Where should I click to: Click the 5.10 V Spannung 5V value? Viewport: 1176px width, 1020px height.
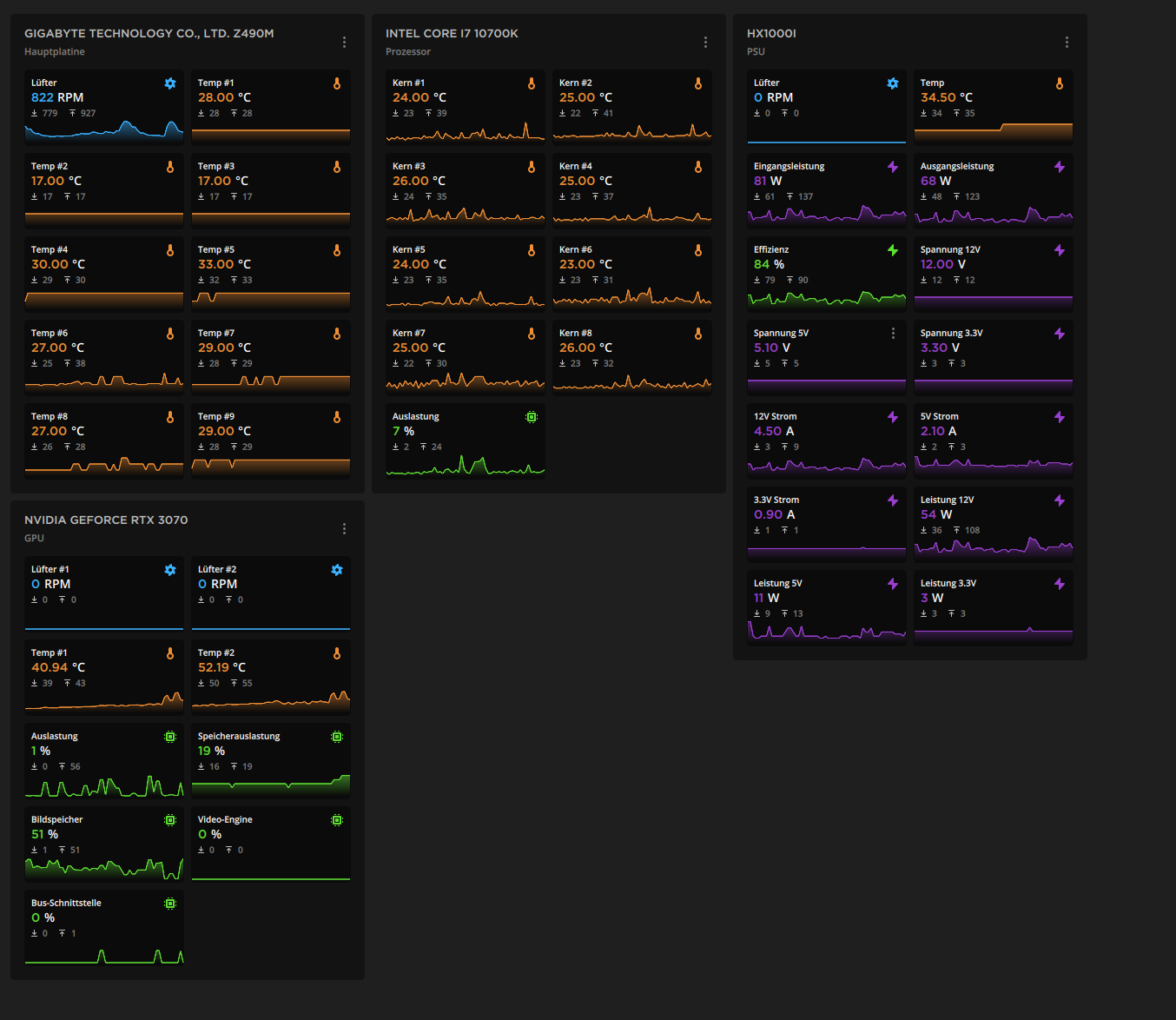772,348
